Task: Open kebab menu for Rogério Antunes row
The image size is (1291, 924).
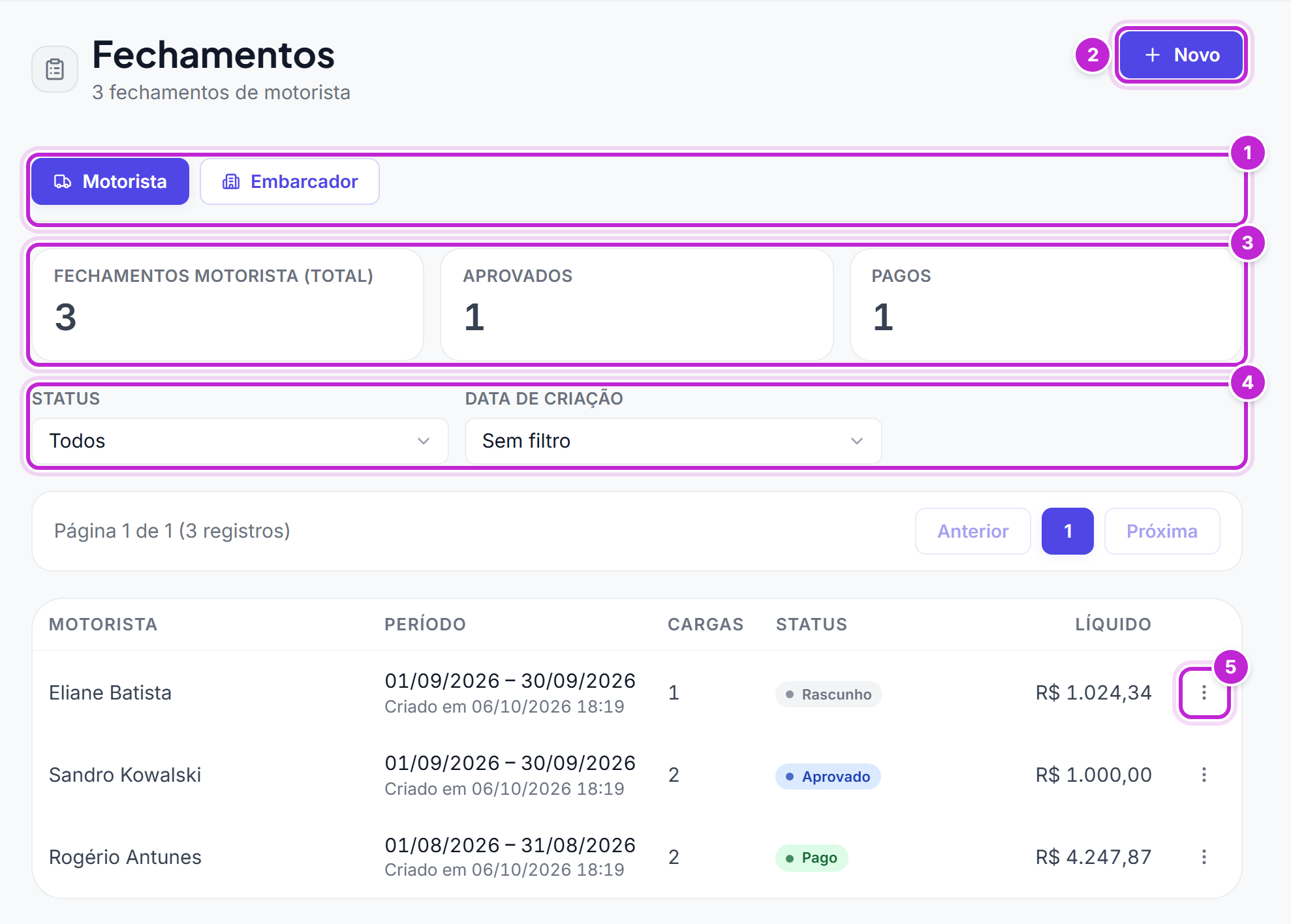Action: click(1204, 857)
